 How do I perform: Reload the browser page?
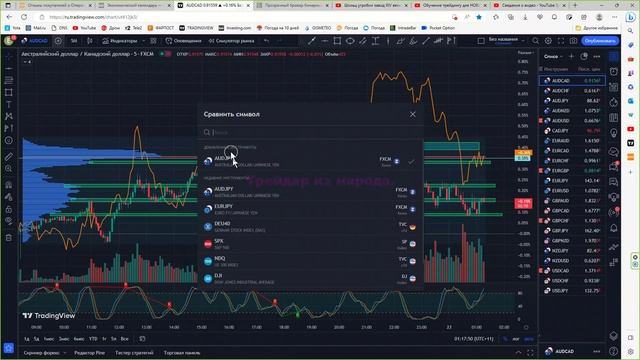tap(24, 17)
